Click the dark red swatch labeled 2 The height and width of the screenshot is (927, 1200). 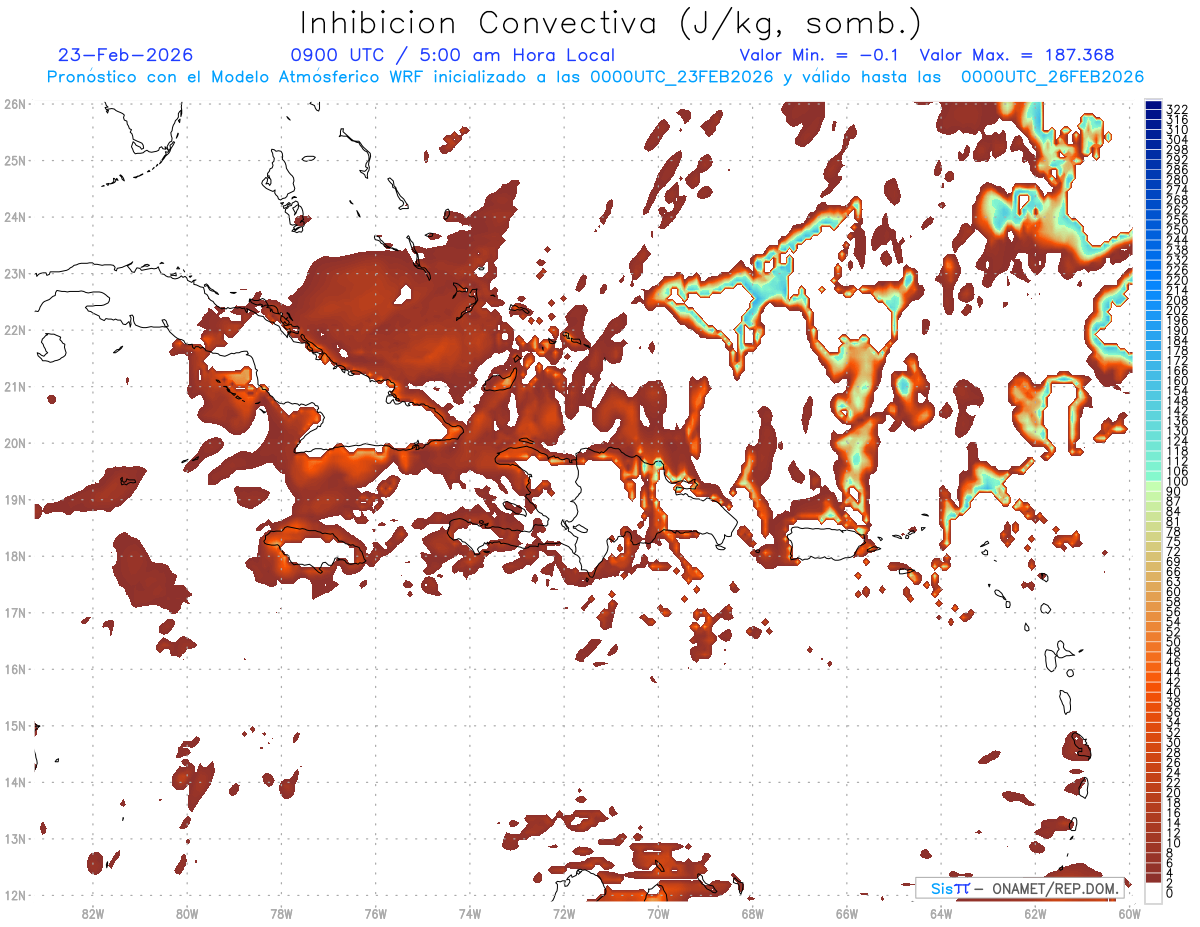tap(1154, 877)
